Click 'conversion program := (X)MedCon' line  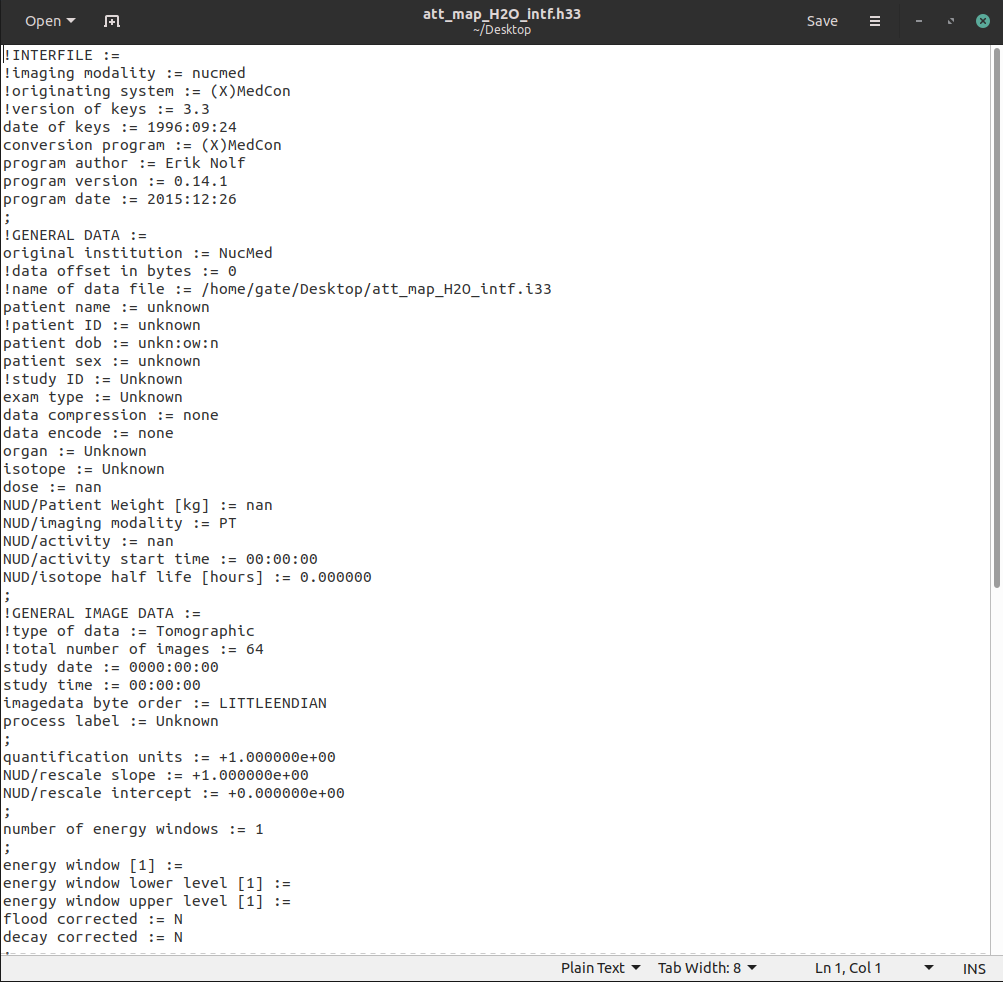(x=142, y=145)
